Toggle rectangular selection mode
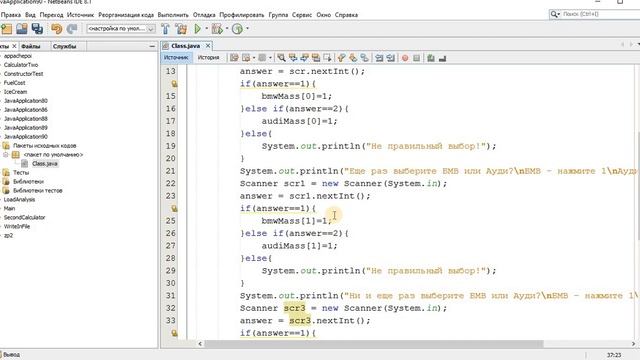Viewport: 640px width, 360px height. point(327,58)
